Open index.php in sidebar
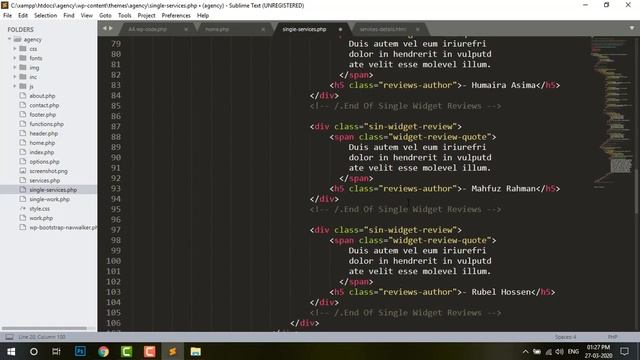This screenshot has width=640, height=360. pyautogui.click(x=42, y=152)
